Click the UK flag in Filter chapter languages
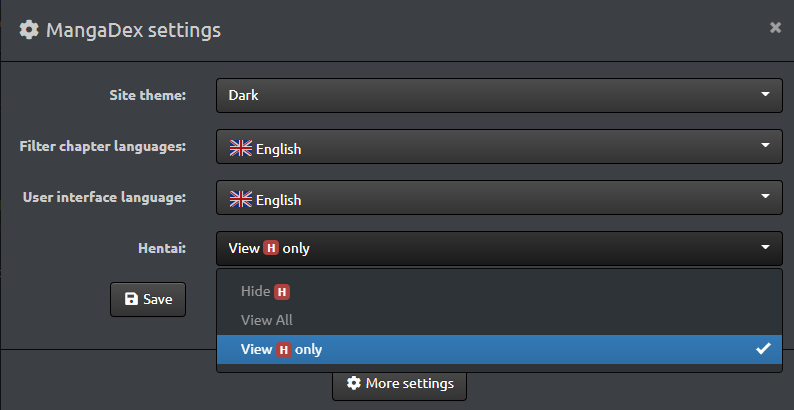This screenshot has height=410, width=794. (x=241, y=148)
